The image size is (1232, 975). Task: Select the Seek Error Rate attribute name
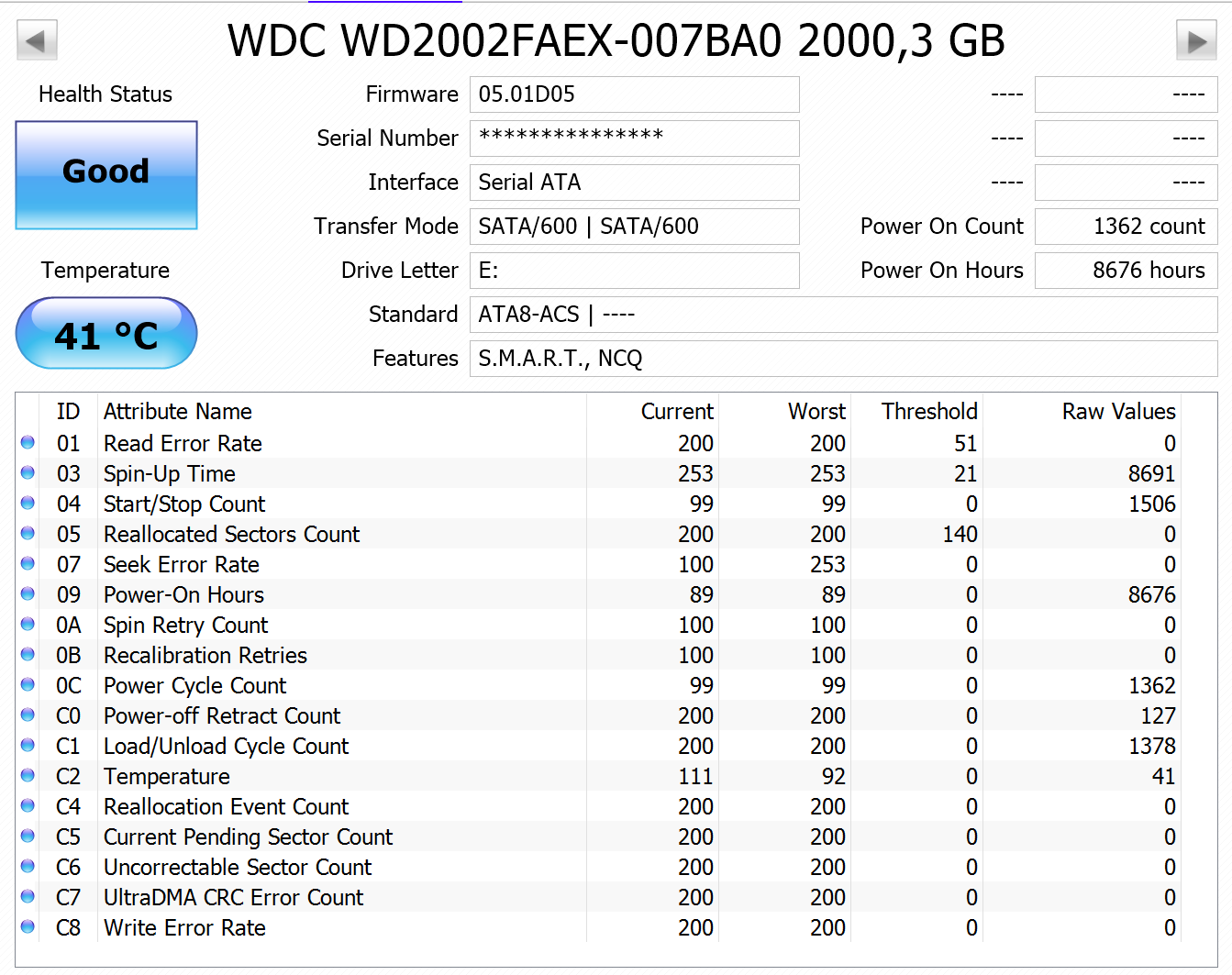(182, 565)
